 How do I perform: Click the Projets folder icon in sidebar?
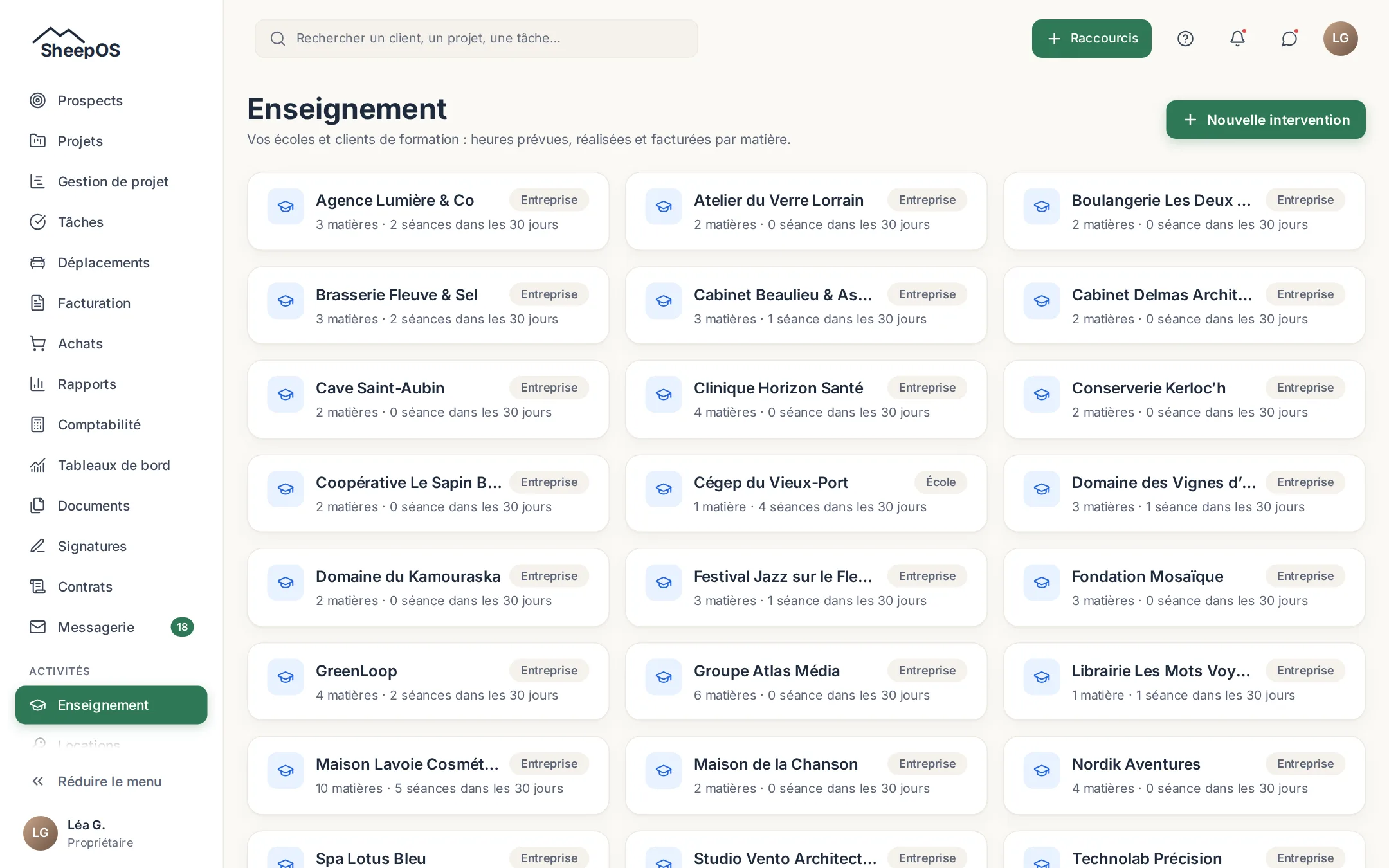38,141
